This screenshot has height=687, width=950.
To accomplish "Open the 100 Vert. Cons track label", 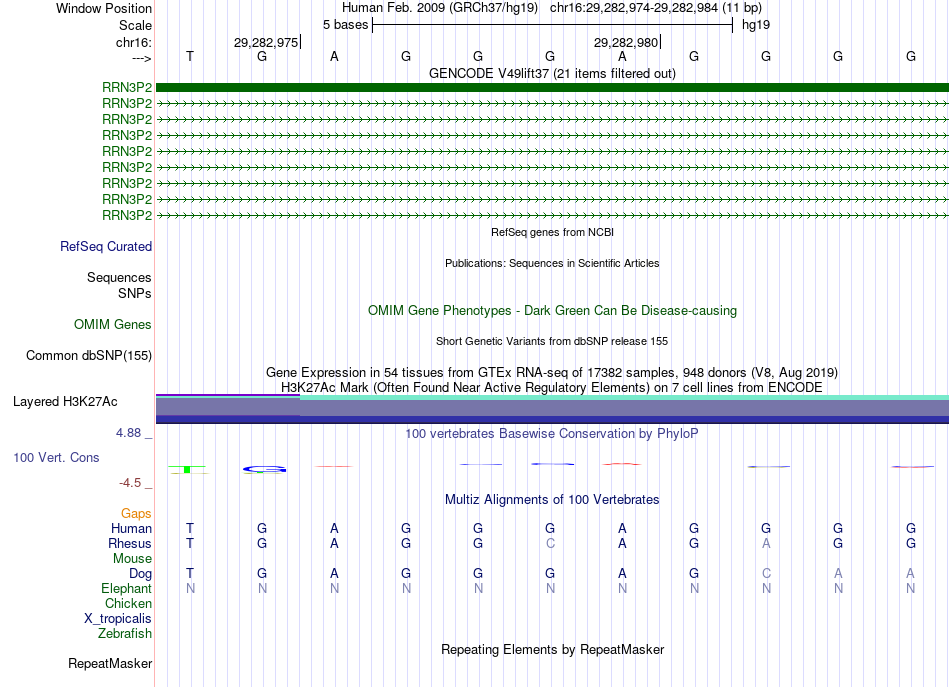I will (x=56, y=457).
